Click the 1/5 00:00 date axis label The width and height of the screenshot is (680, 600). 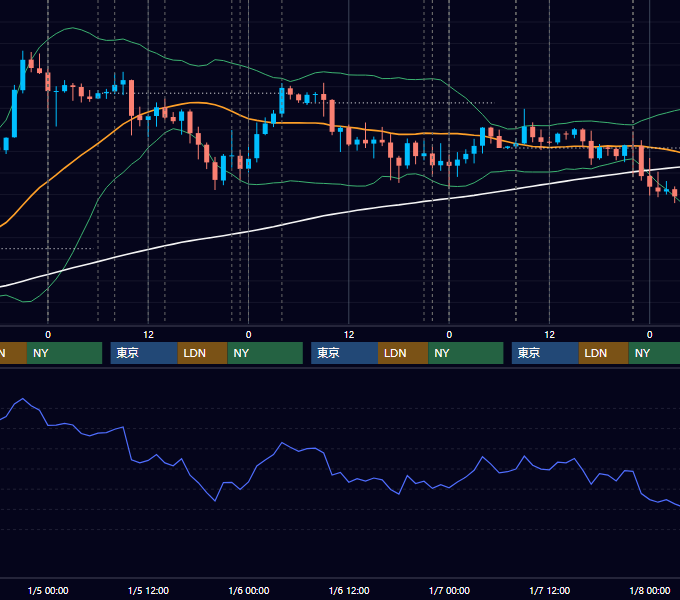[x=48, y=590]
